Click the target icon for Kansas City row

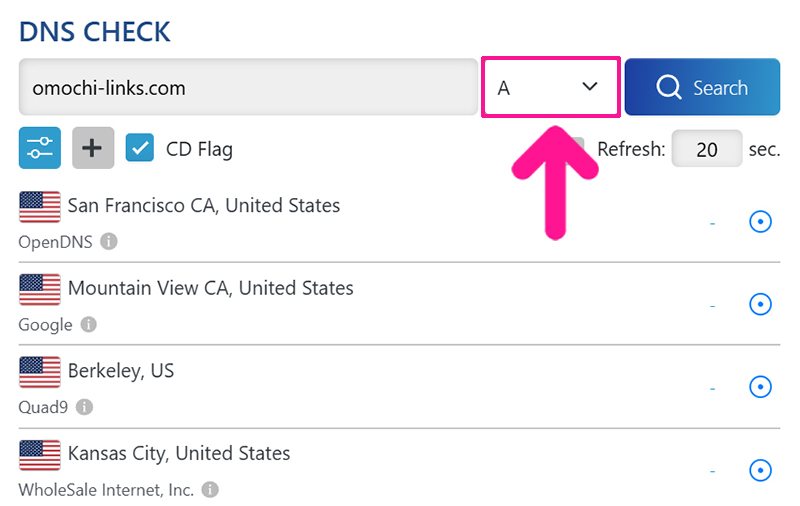click(760, 469)
